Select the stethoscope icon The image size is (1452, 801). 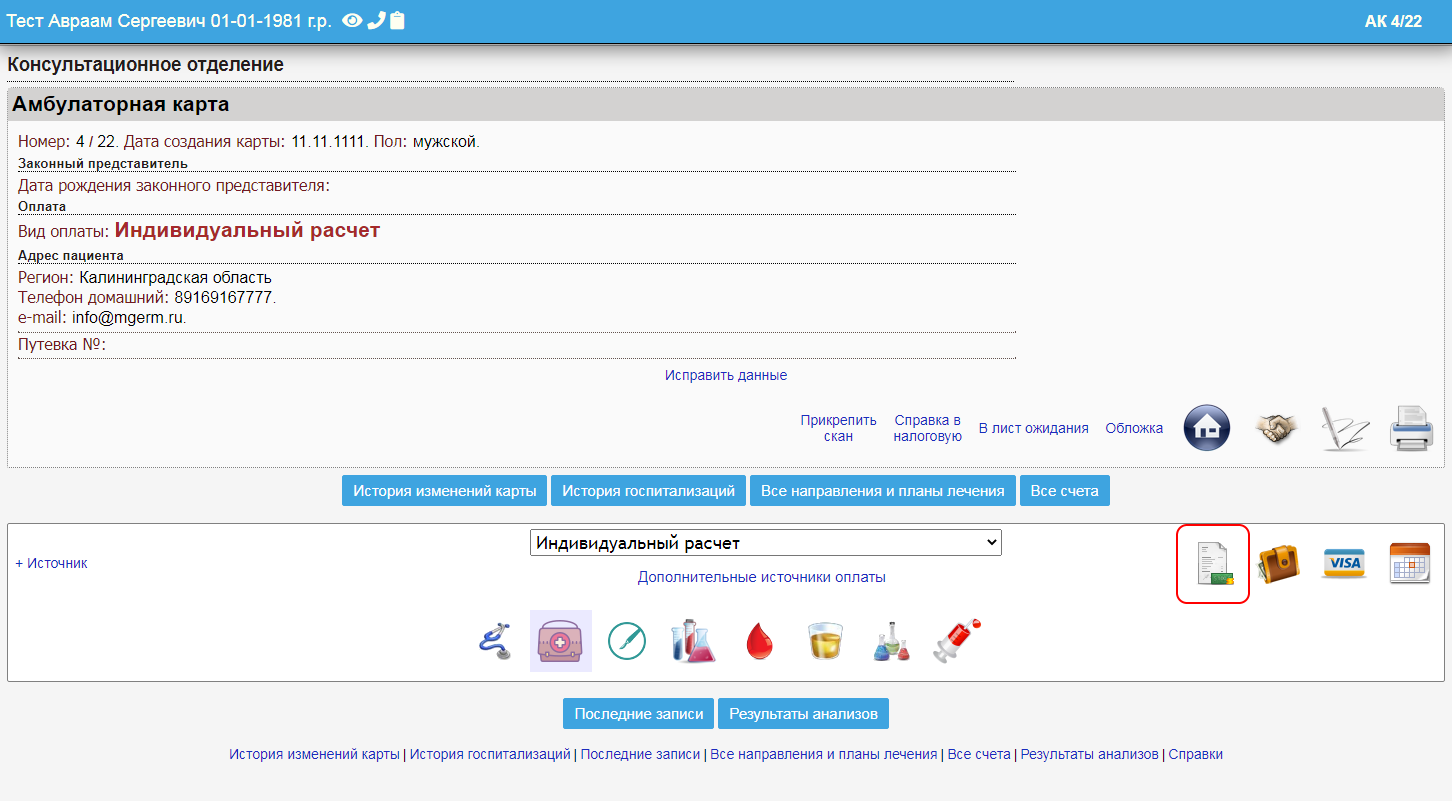[x=496, y=641]
